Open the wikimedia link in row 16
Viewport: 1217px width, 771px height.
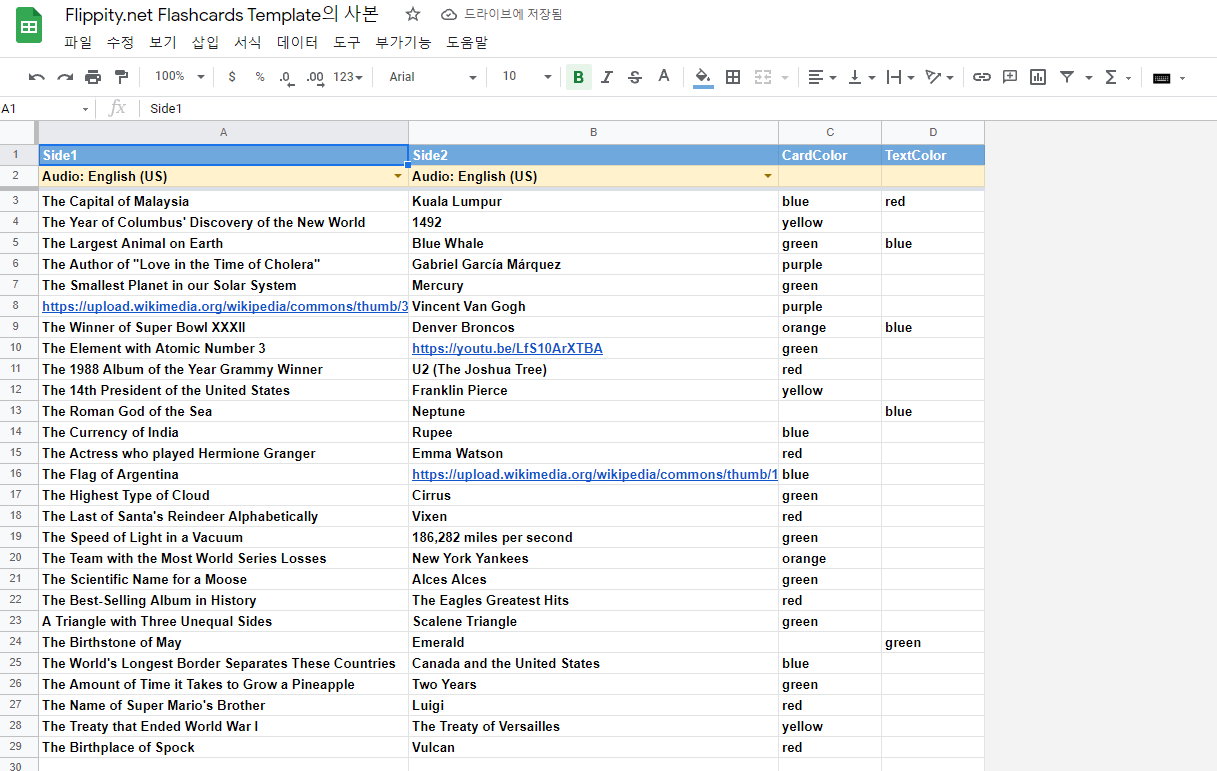tap(595, 474)
